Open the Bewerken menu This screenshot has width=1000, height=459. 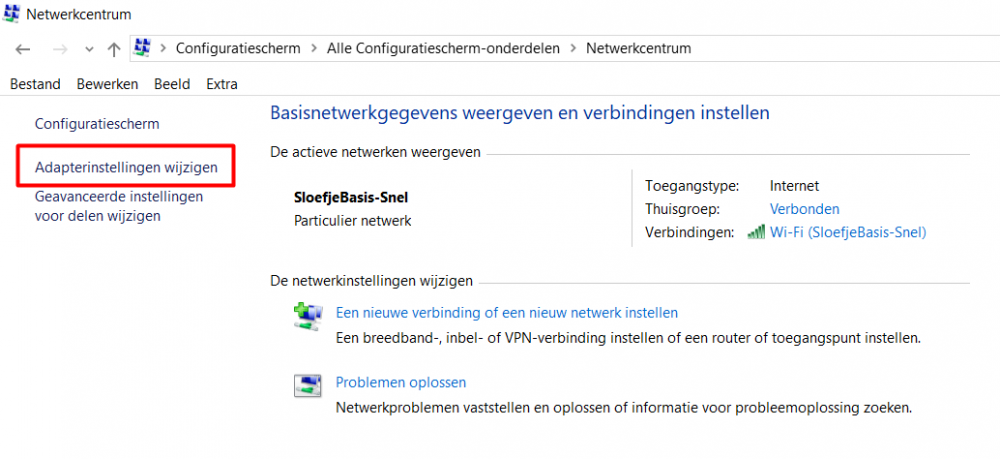pos(107,84)
